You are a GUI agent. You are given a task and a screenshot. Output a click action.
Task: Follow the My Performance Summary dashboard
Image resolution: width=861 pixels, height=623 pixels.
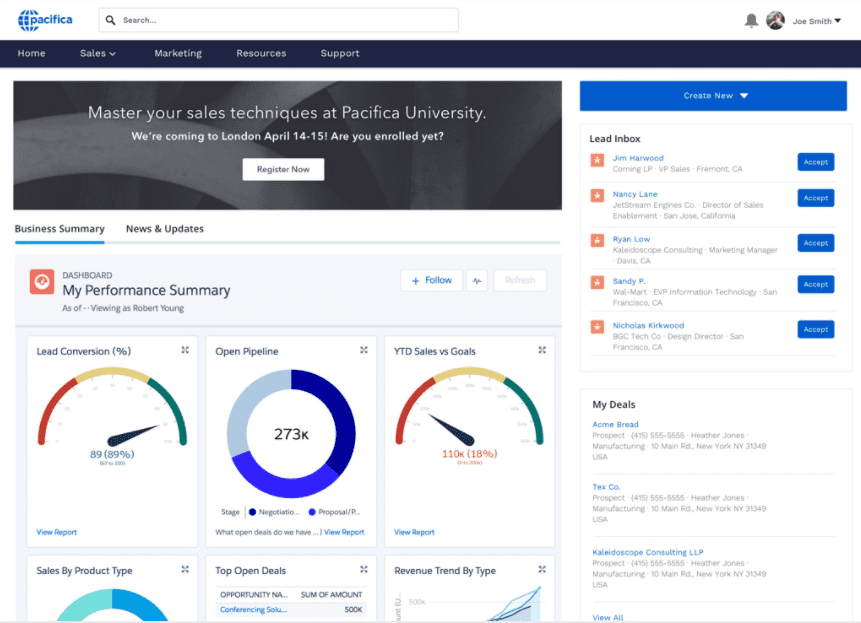coord(432,280)
